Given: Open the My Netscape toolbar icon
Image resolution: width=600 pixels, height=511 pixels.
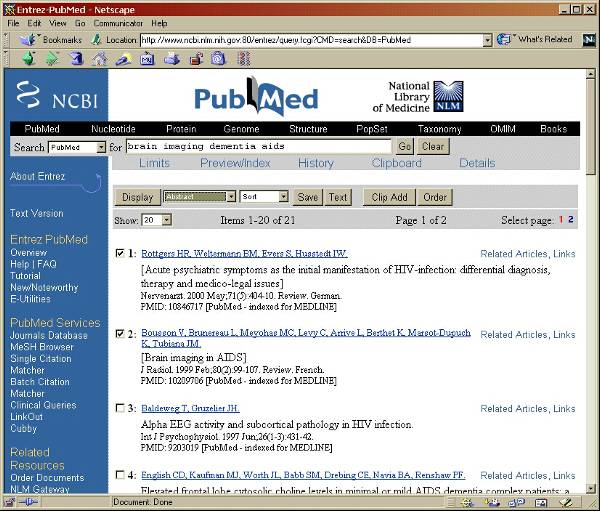Looking at the screenshot, I should tap(147, 59).
